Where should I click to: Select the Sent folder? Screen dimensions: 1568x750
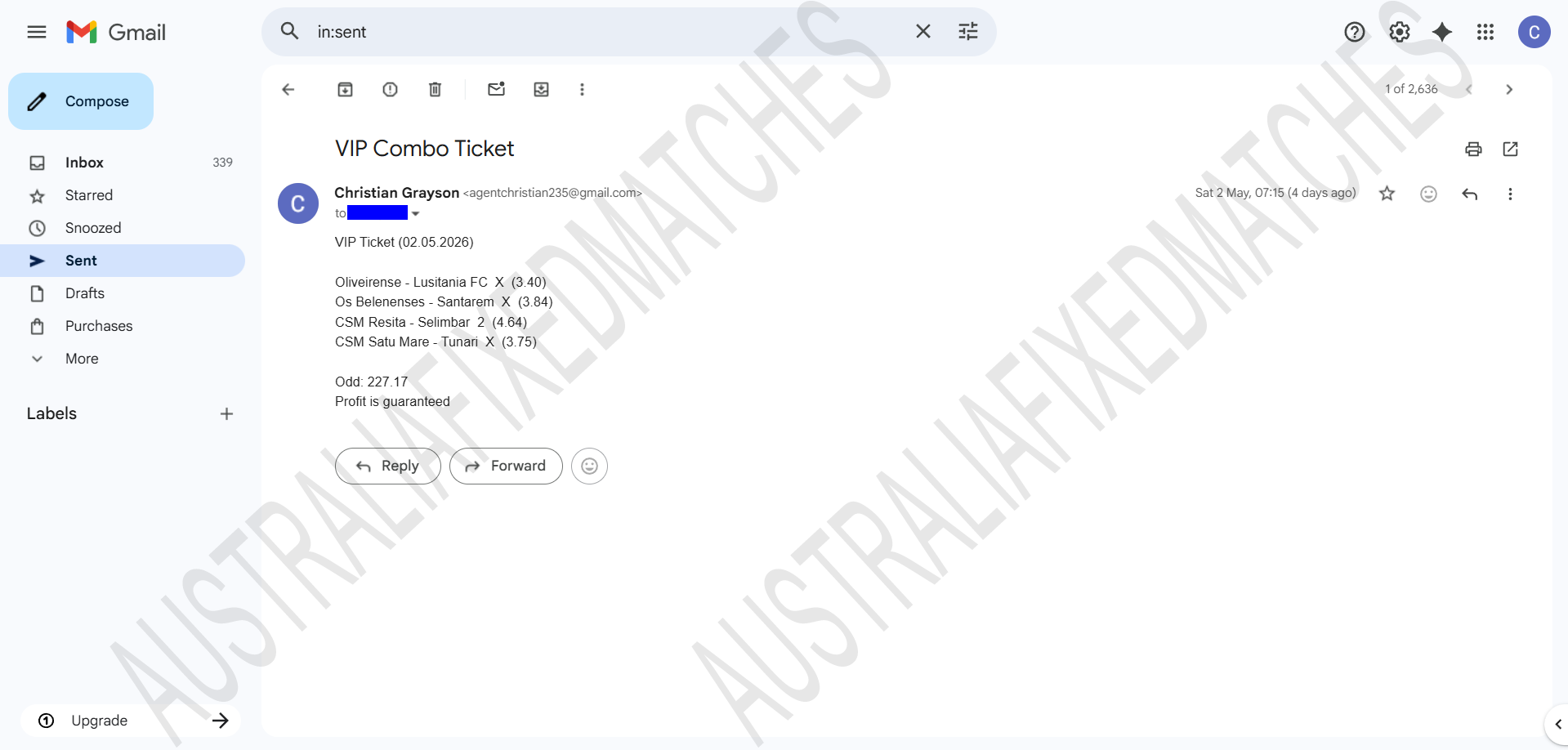pyautogui.click(x=123, y=261)
